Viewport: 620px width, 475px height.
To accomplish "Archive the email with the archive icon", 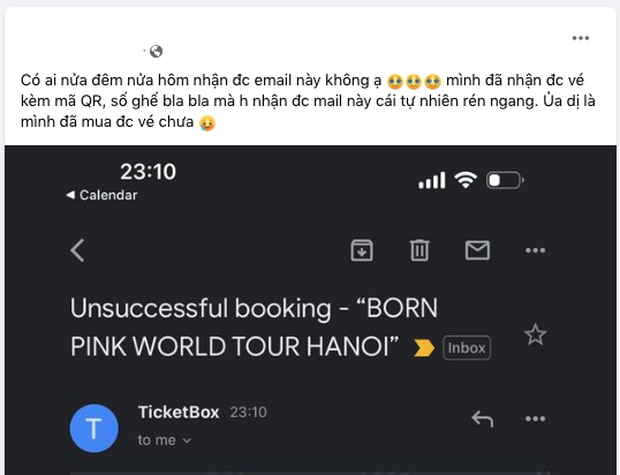I will pos(362,250).
